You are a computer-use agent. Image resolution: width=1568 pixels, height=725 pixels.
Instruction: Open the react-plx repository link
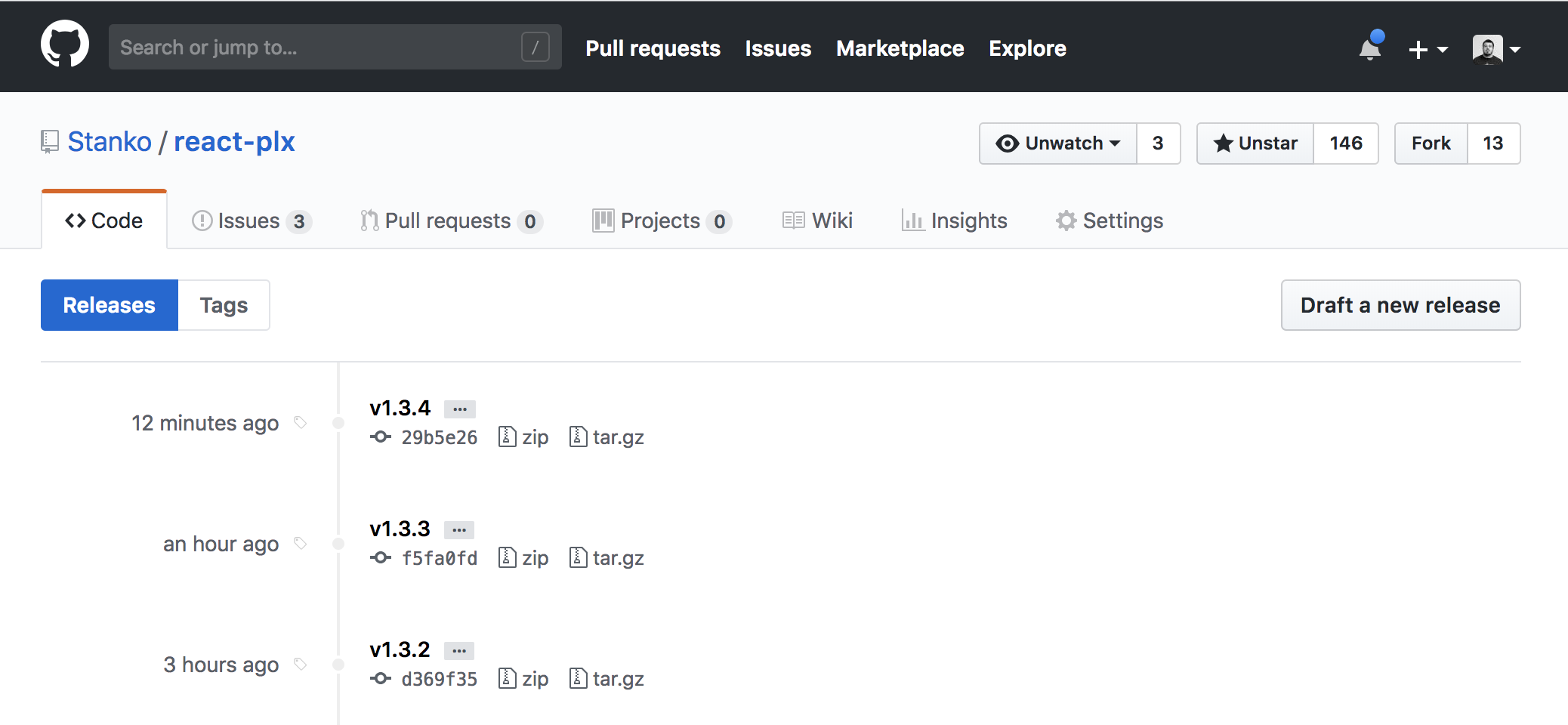[234, 142]
